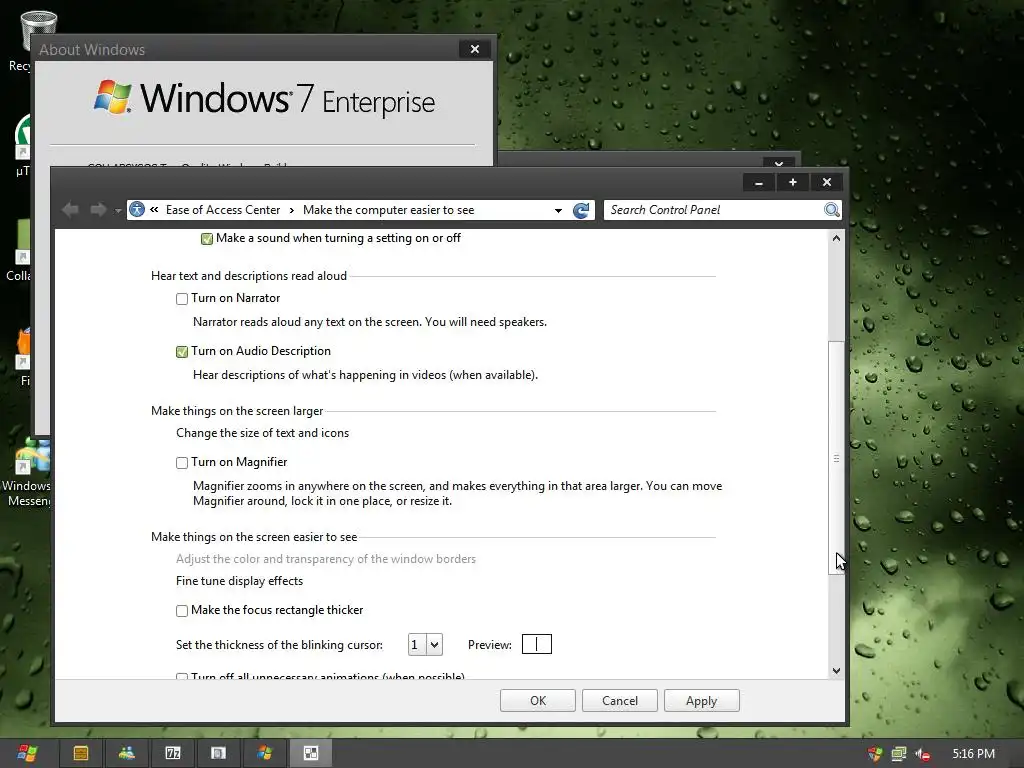This screenshot has width=1024, height=768.
Task: Click 'Make things on the screen larger' heading
Action: click(237, 411)
